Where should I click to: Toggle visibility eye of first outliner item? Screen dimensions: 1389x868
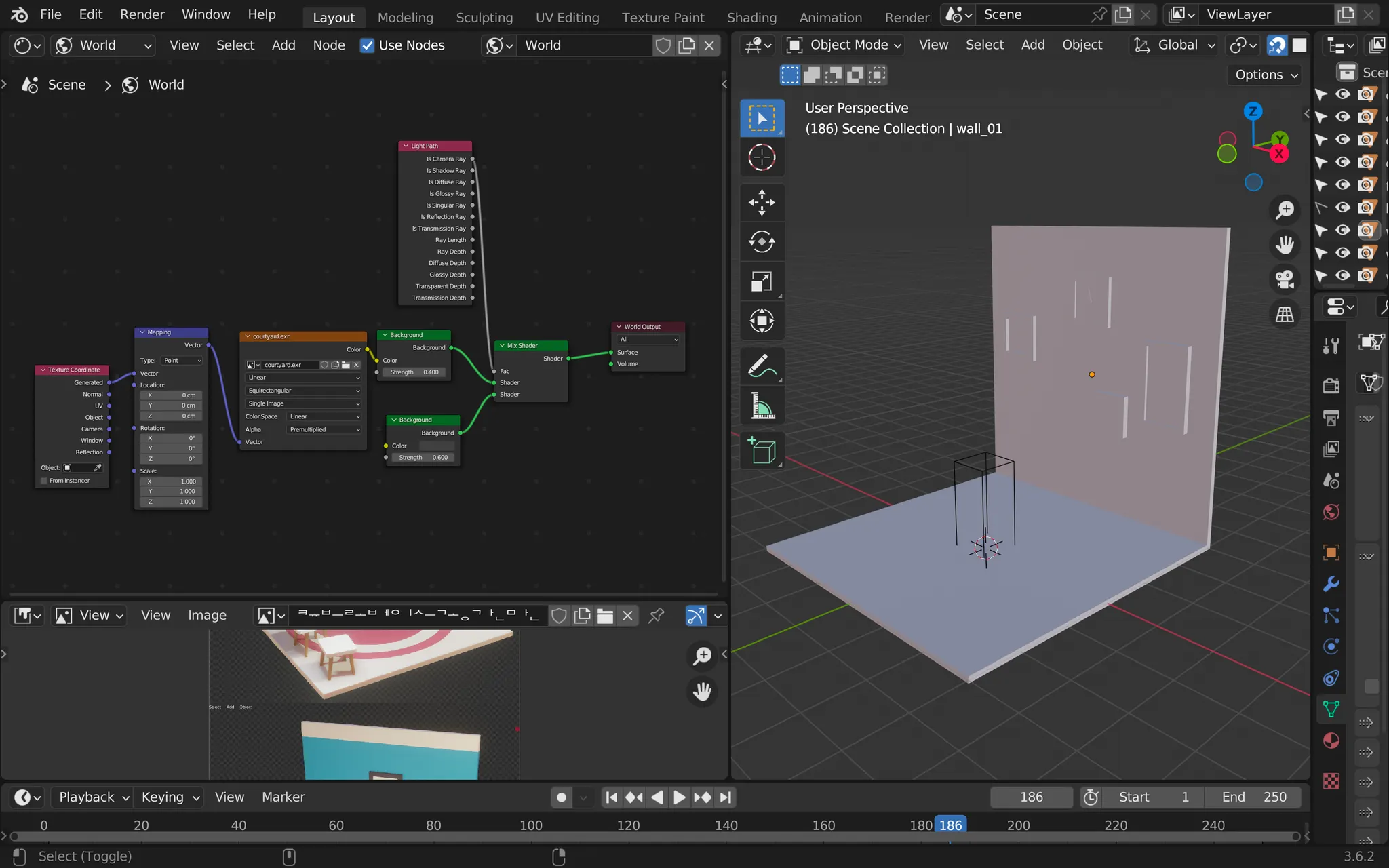pos(1342,94)
